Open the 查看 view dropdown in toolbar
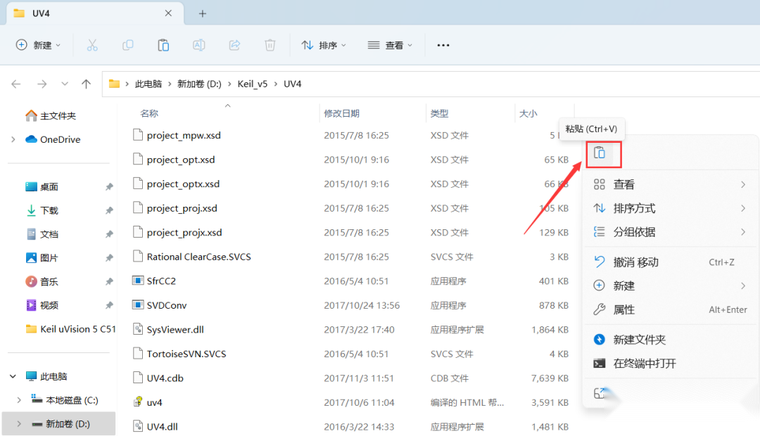Screen dimensions: 760x436 pyautogui.click(x=390, y=45)
